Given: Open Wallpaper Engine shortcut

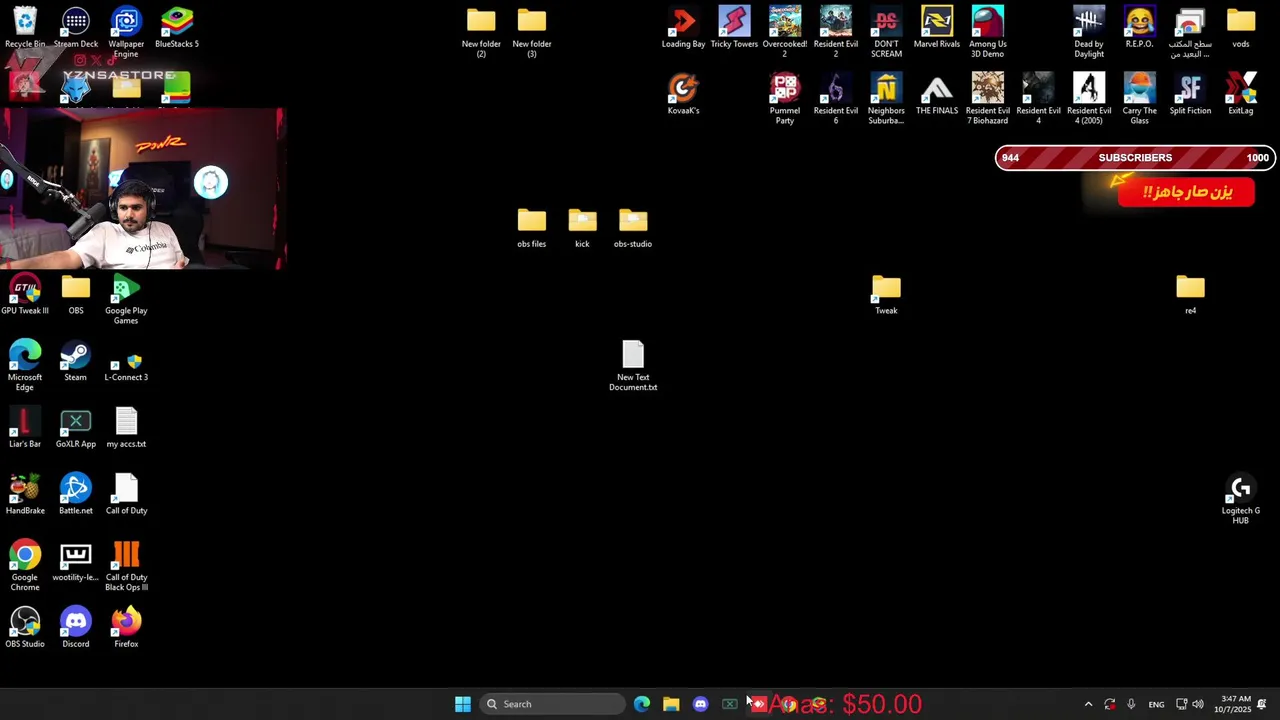Looking at the screenshot, I should (126, 31).
